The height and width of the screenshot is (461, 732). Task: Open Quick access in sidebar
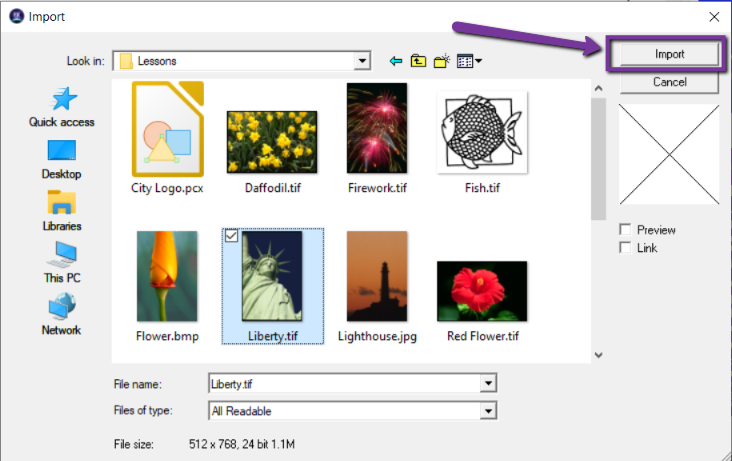62,106
